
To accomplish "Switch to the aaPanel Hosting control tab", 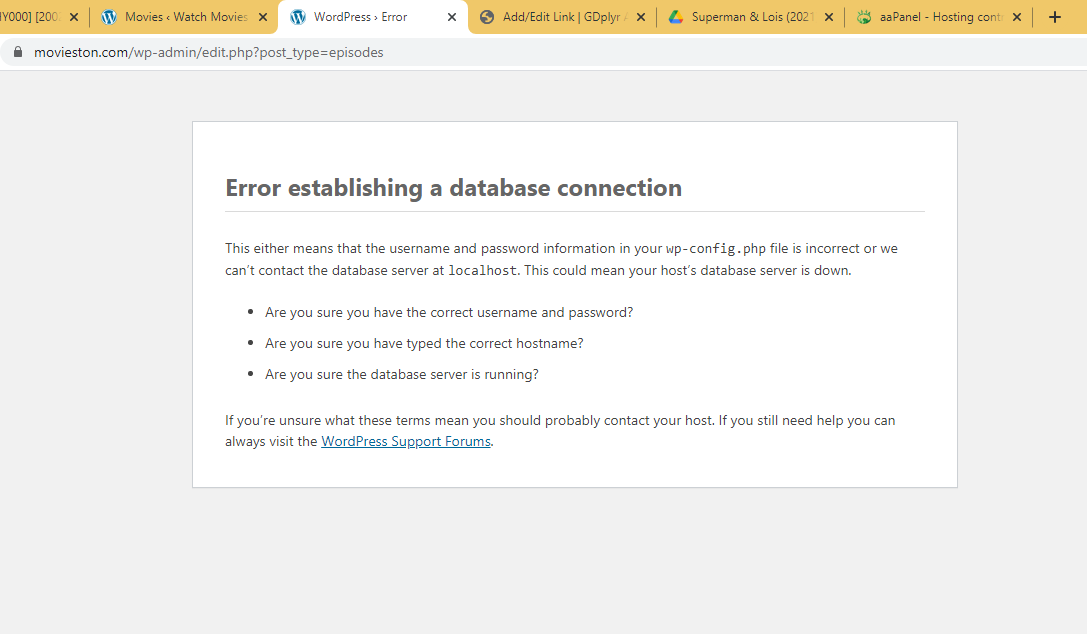I will [x=940, y=17].
